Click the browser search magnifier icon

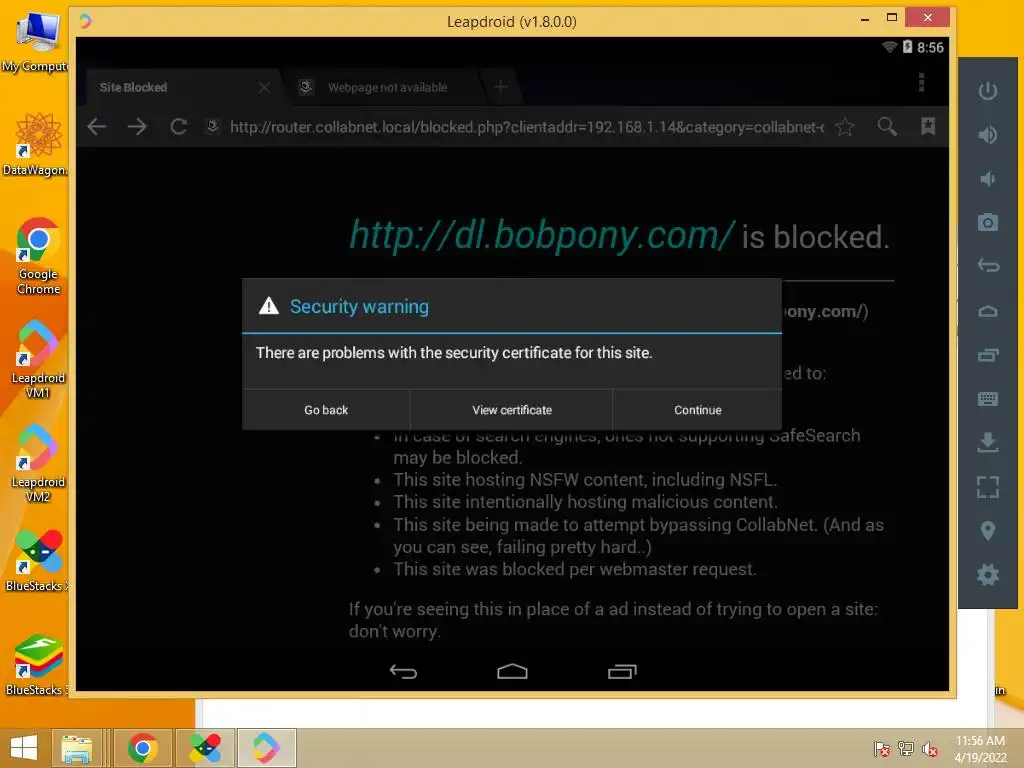886,126
